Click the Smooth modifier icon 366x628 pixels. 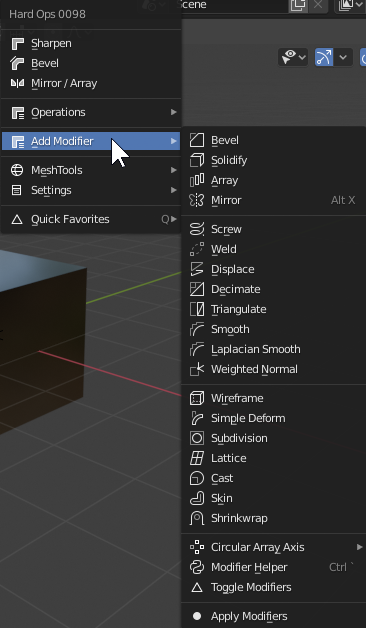[x=197, y=329]
